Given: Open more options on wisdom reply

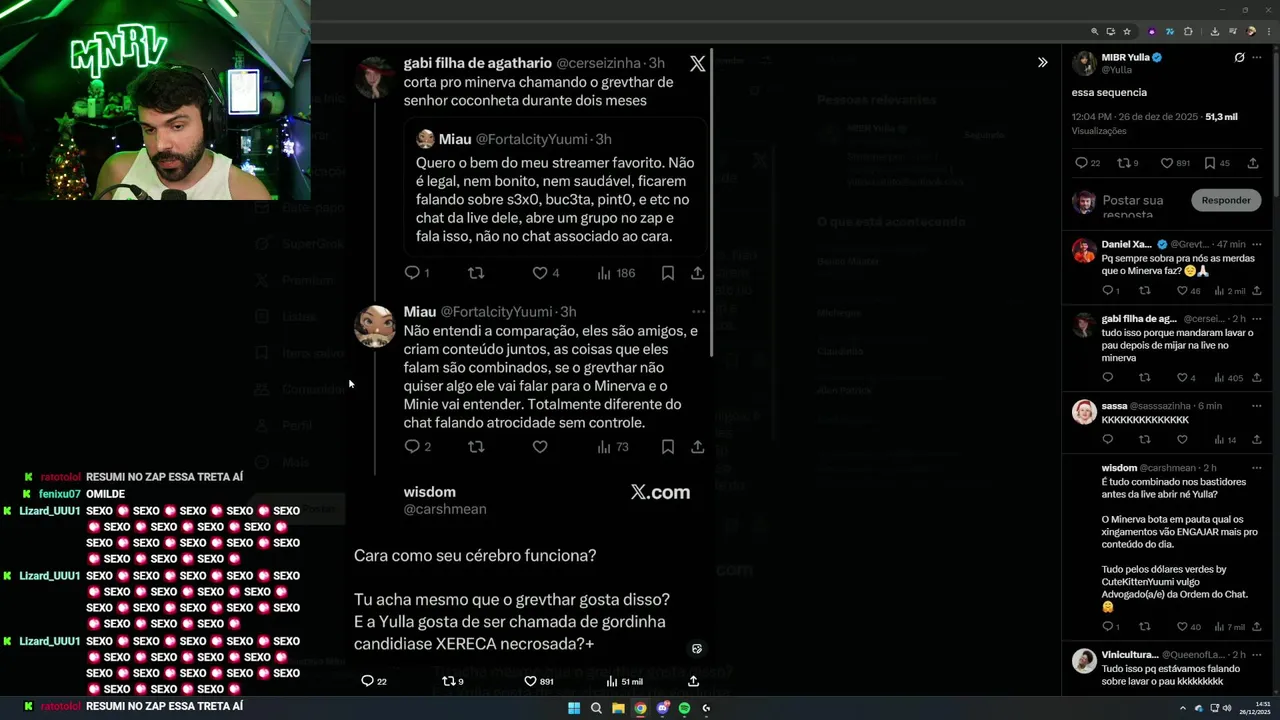Looking at the screenshot, I should click(x=1257, y=468).
